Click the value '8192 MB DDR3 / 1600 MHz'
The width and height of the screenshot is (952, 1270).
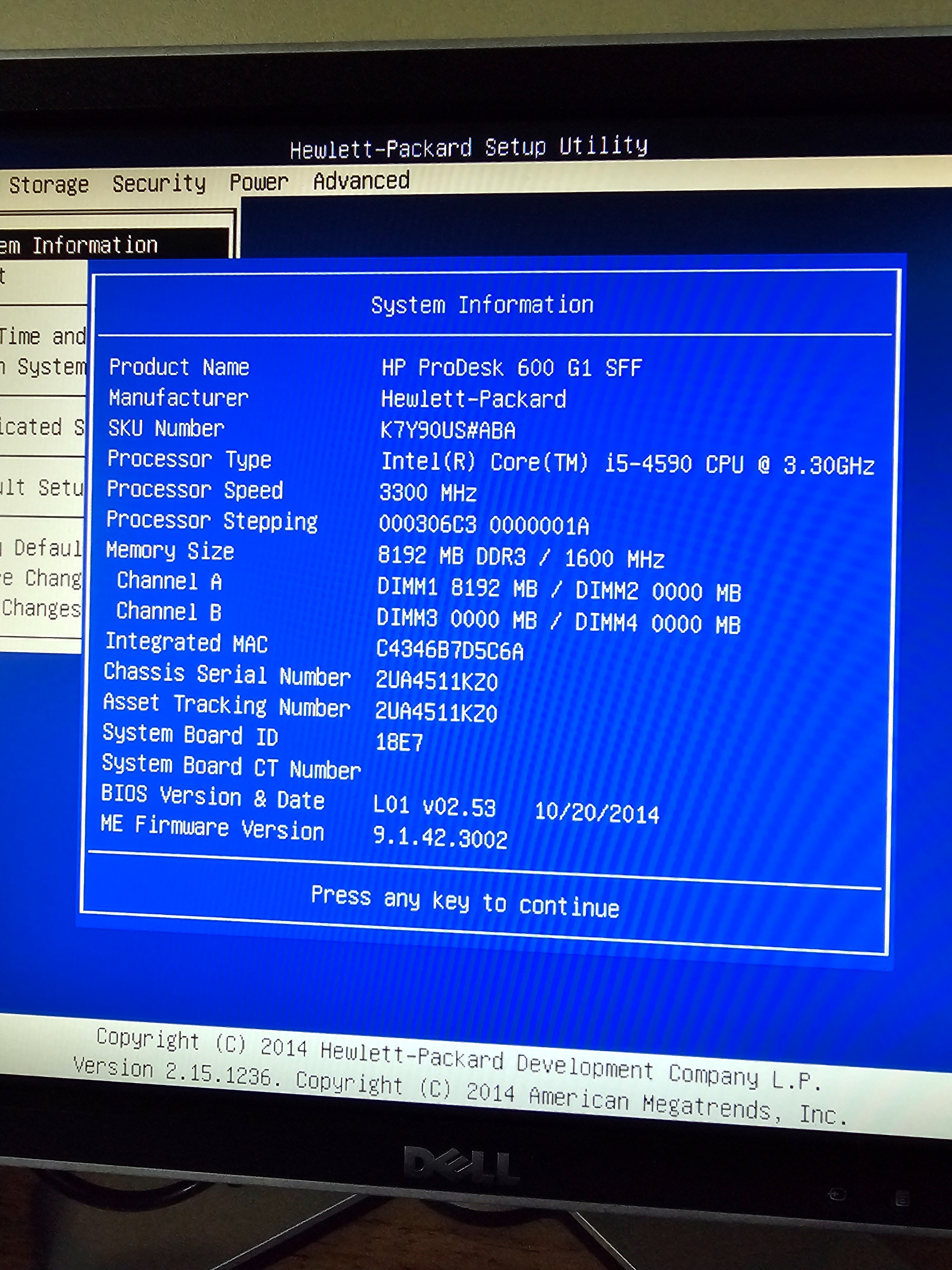[x=521, y=557]
